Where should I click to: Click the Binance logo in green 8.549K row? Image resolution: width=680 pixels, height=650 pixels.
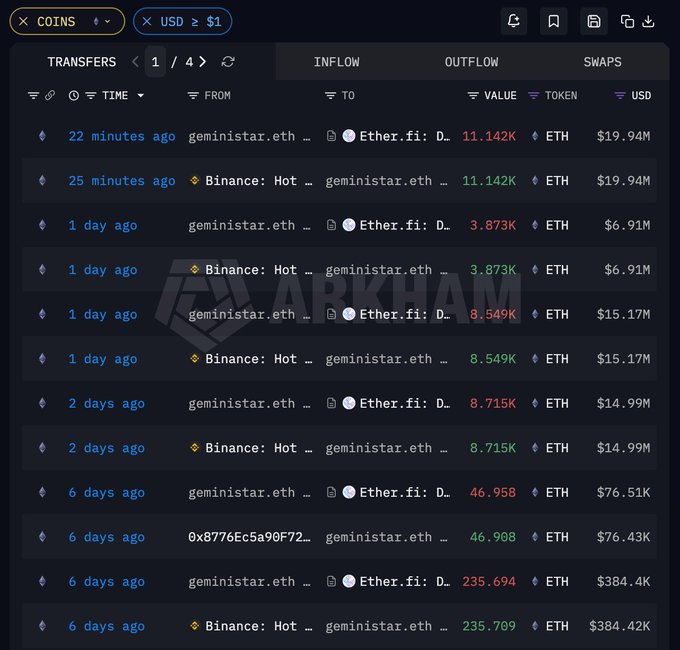click(x=195, y=359)
